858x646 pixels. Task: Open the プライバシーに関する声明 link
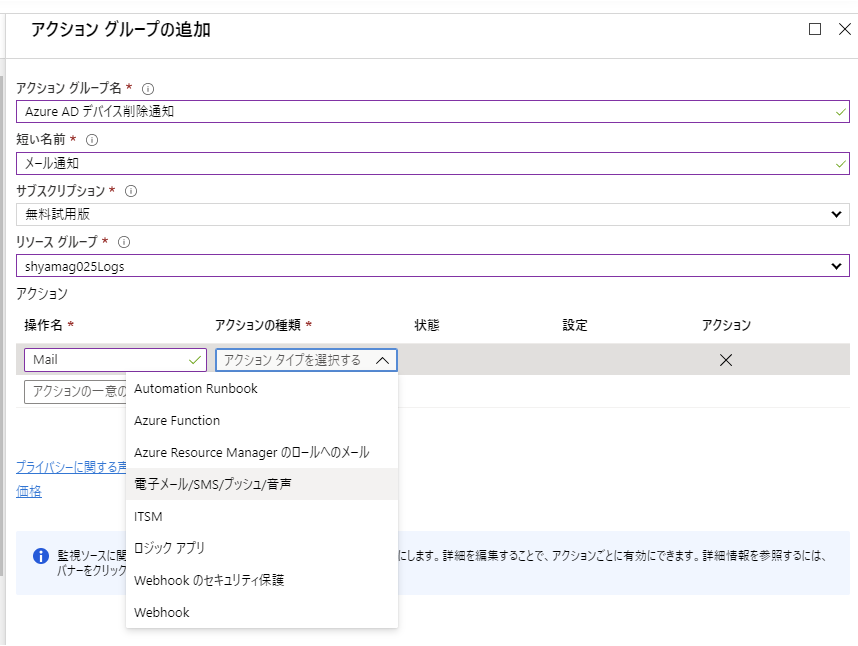click(71, 467)
